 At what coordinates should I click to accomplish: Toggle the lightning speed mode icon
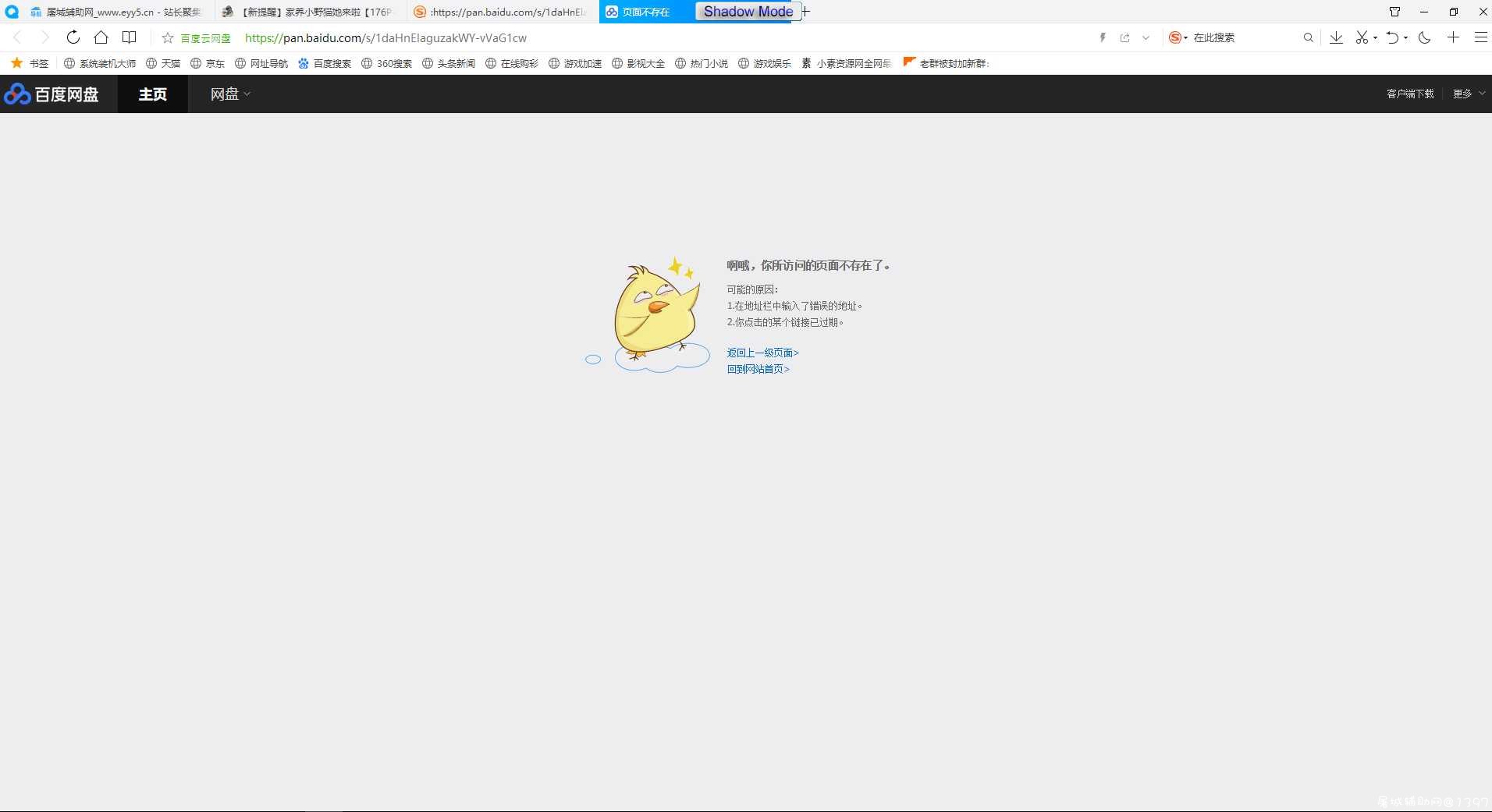[1103, 37]
